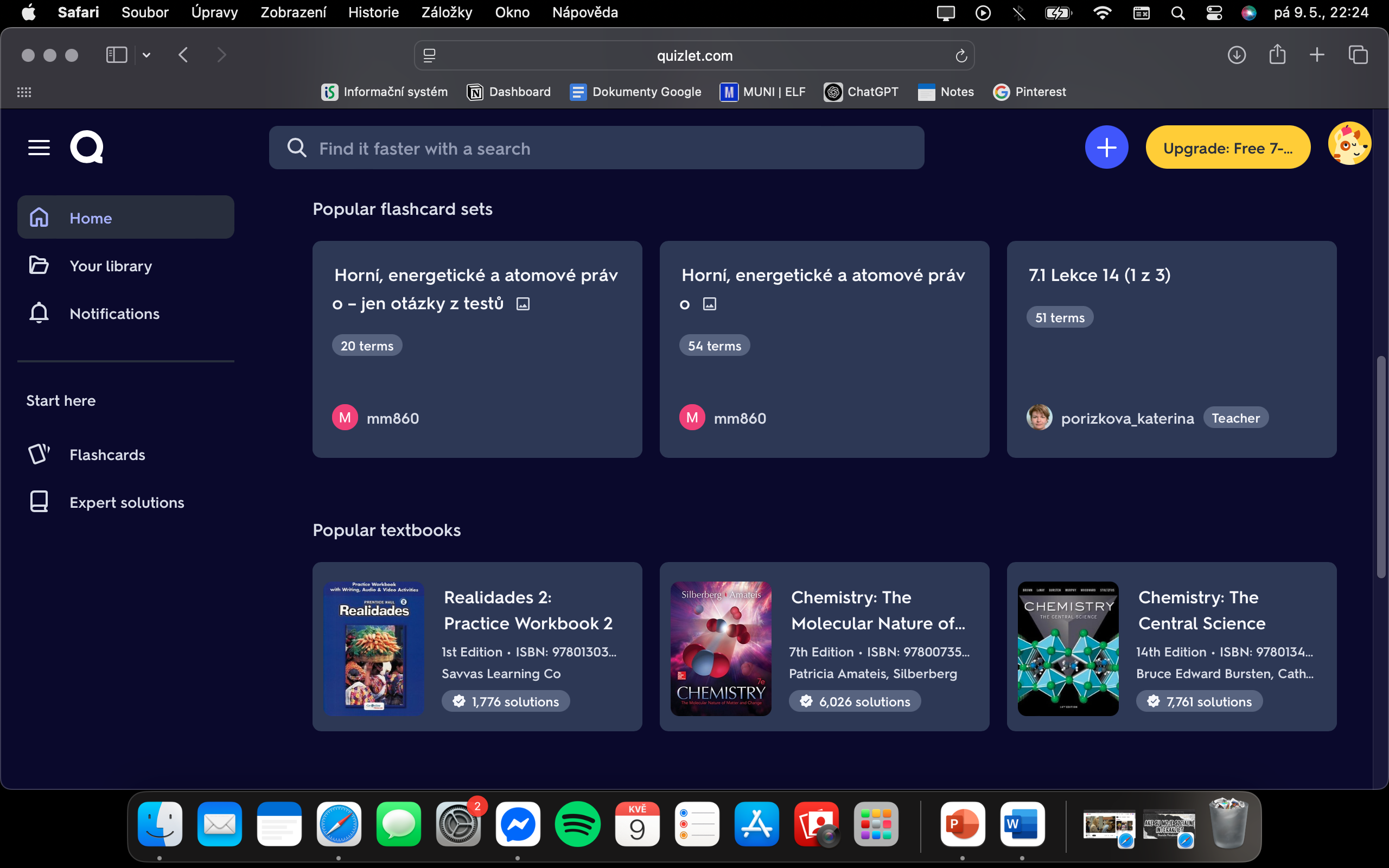Check Notifications
The width and height of the screenshot is (1389, 868).
tap(115, 314)
